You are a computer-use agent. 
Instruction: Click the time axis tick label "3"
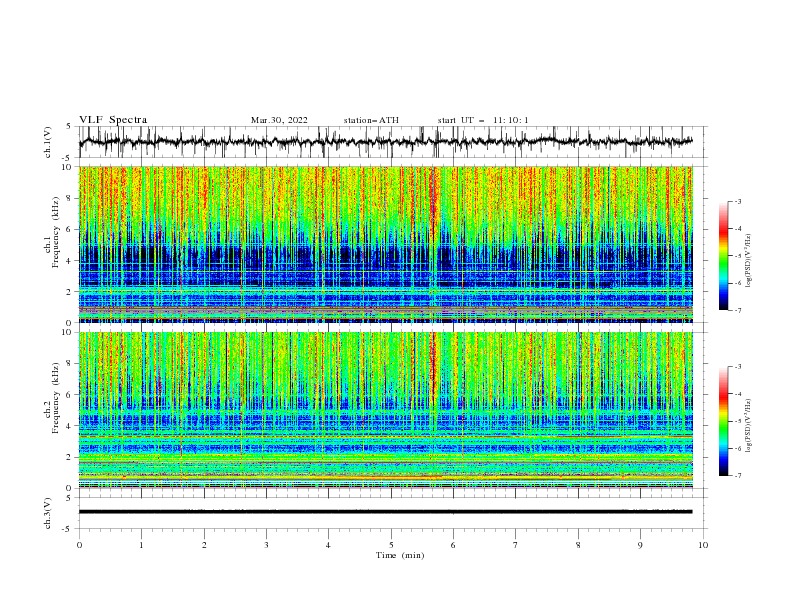pos(266,545)
